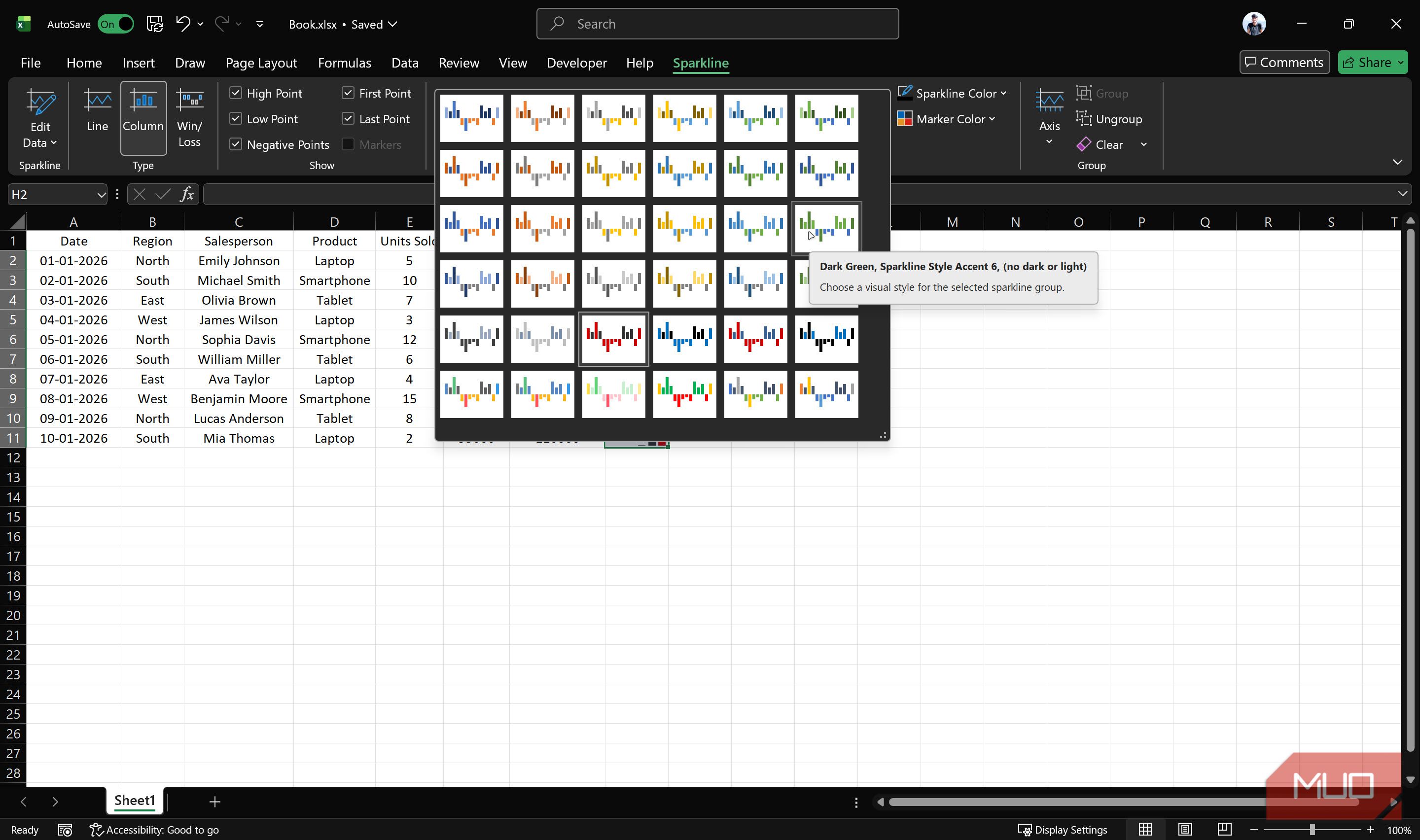Click the Insert Function fx icon
The image size is (1420, 840).
point(187,194)
